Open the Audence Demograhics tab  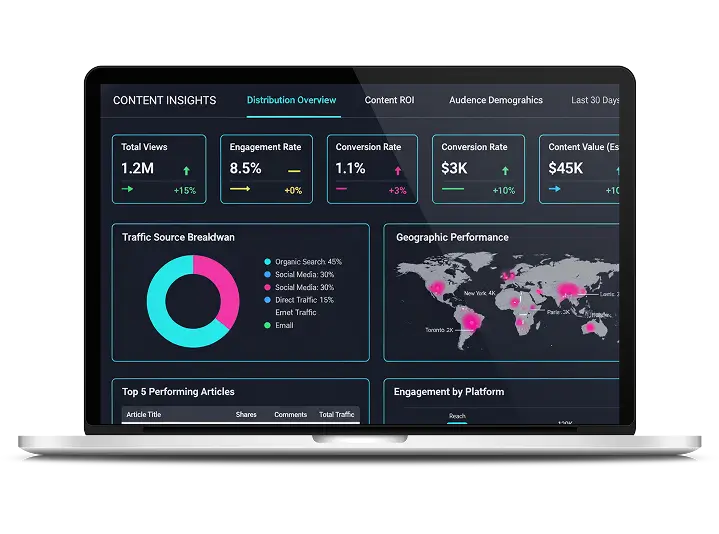[x=496, y=100]
